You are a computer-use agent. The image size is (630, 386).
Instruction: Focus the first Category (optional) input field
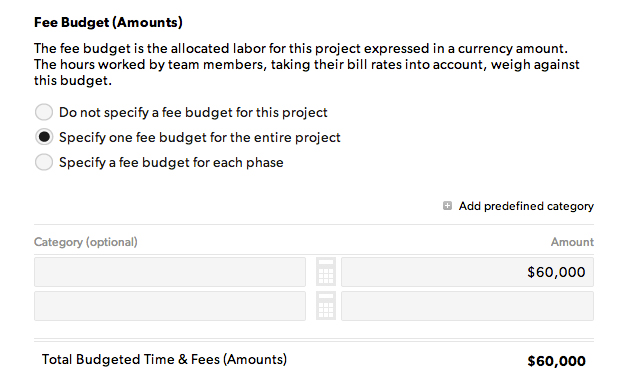pos(170,272)
